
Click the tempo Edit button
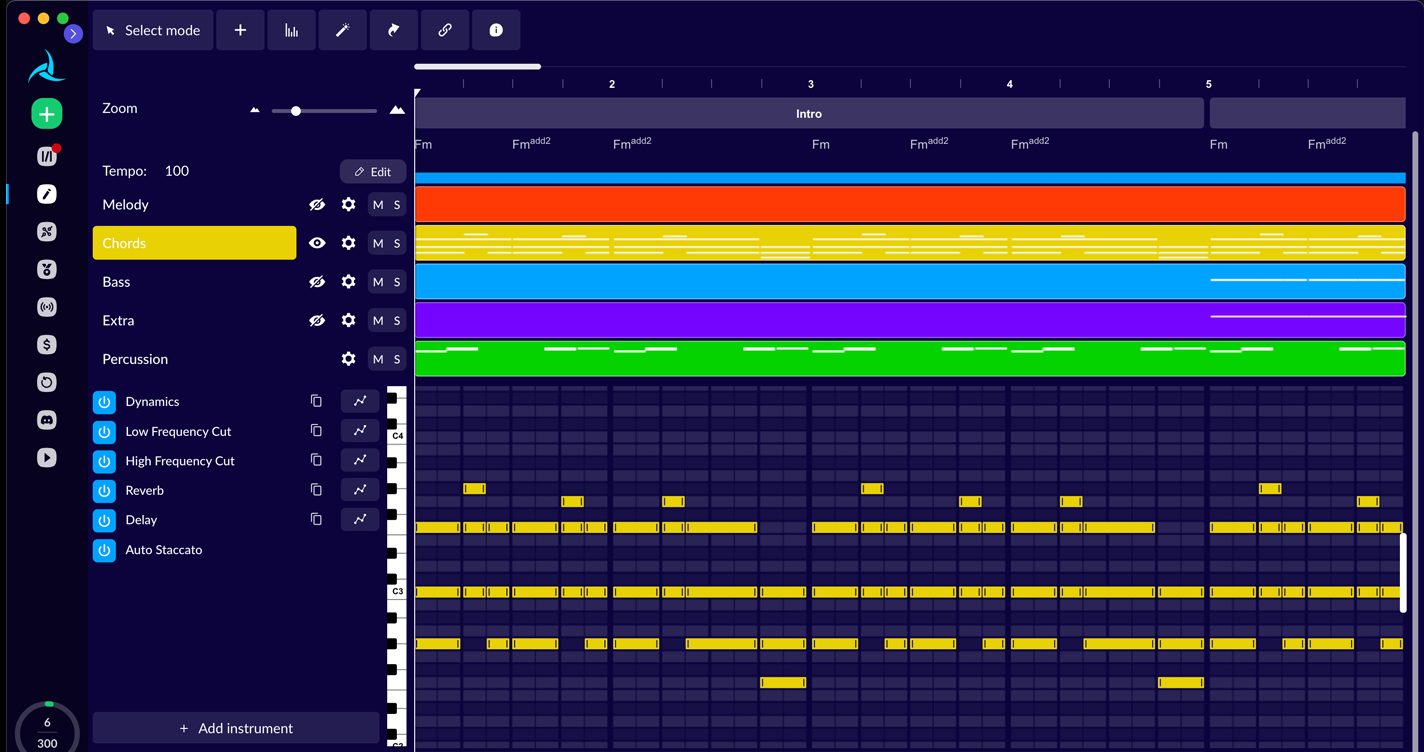[373, 171]
